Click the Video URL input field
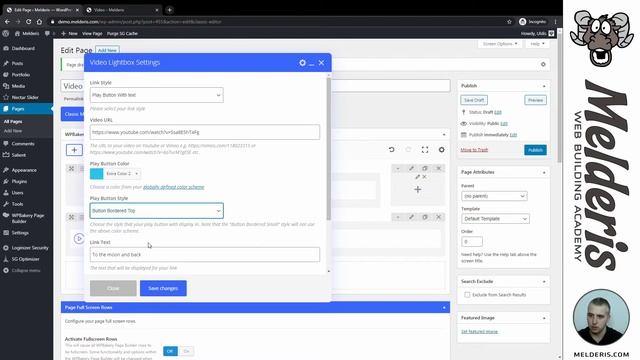640x360 pixels. 205,132
